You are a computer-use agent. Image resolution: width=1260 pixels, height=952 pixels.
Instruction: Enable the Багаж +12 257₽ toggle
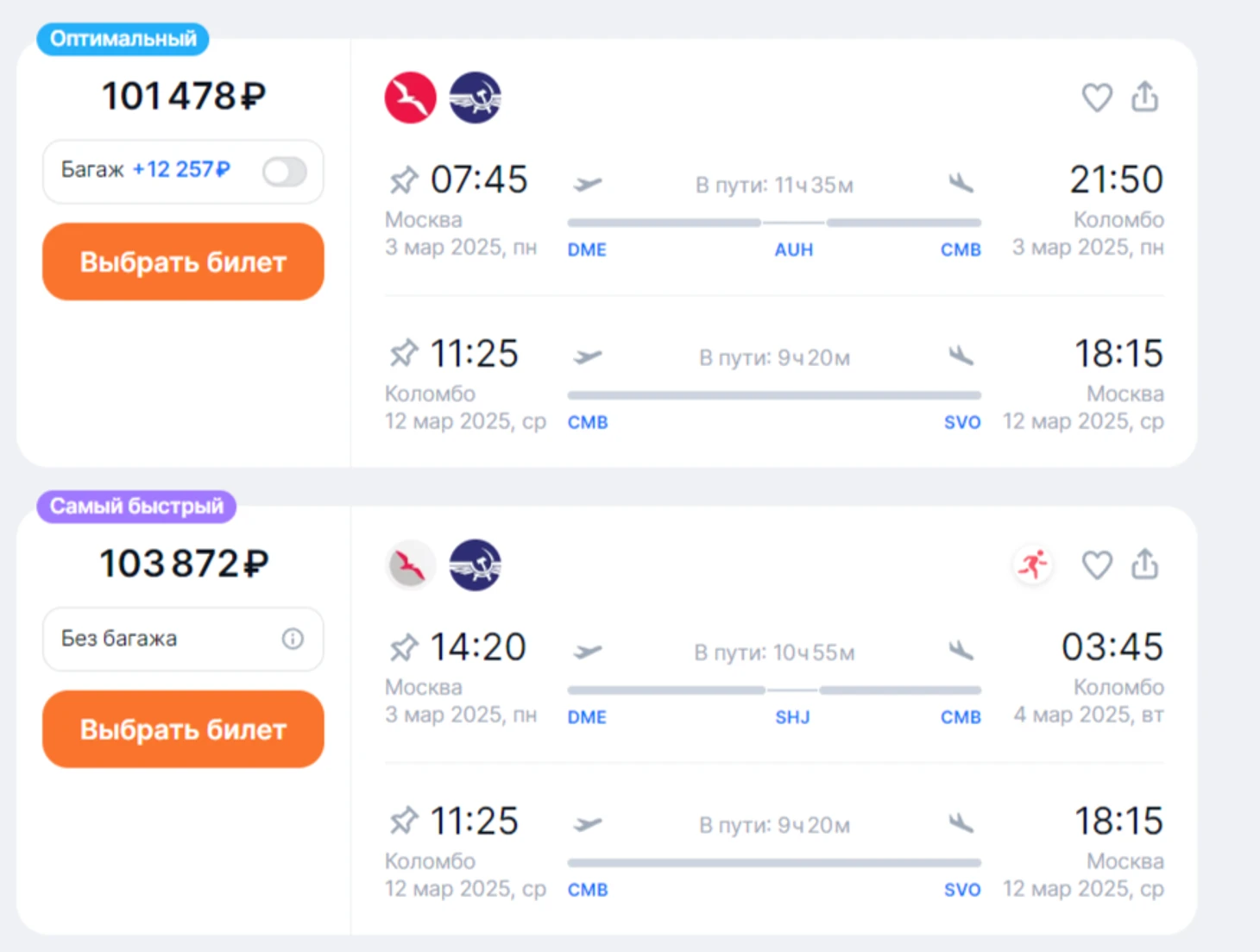coord(285,172)
